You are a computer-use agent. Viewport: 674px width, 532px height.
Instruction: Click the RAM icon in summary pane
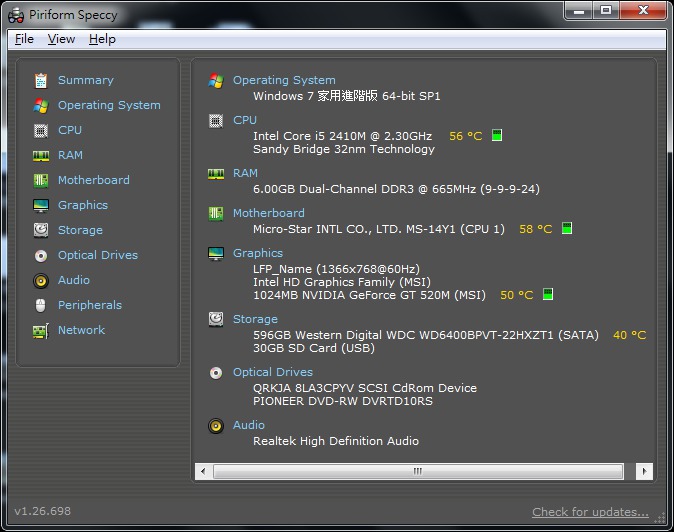tap(216, 174)
